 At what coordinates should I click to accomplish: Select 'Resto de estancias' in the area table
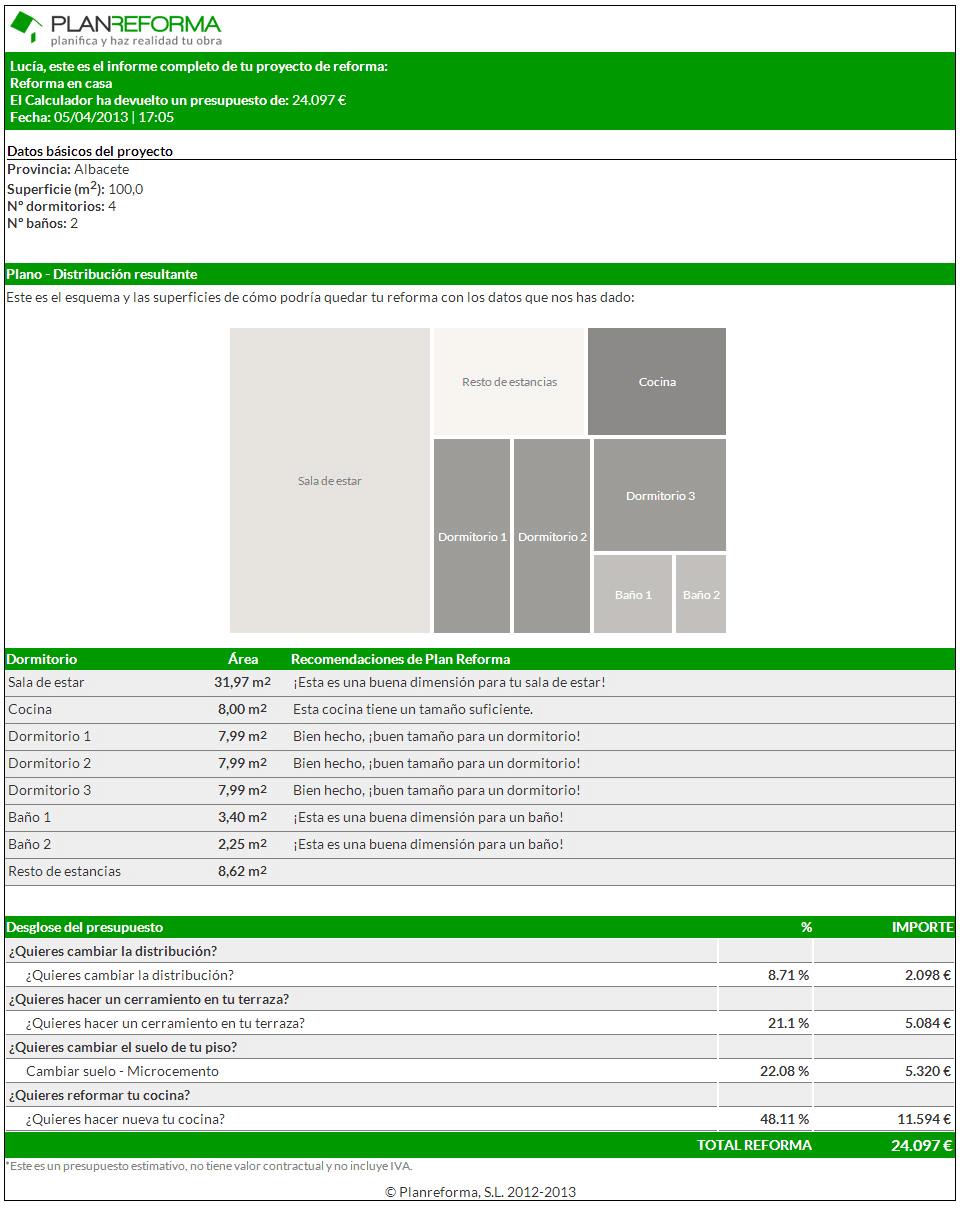(65, 871)
